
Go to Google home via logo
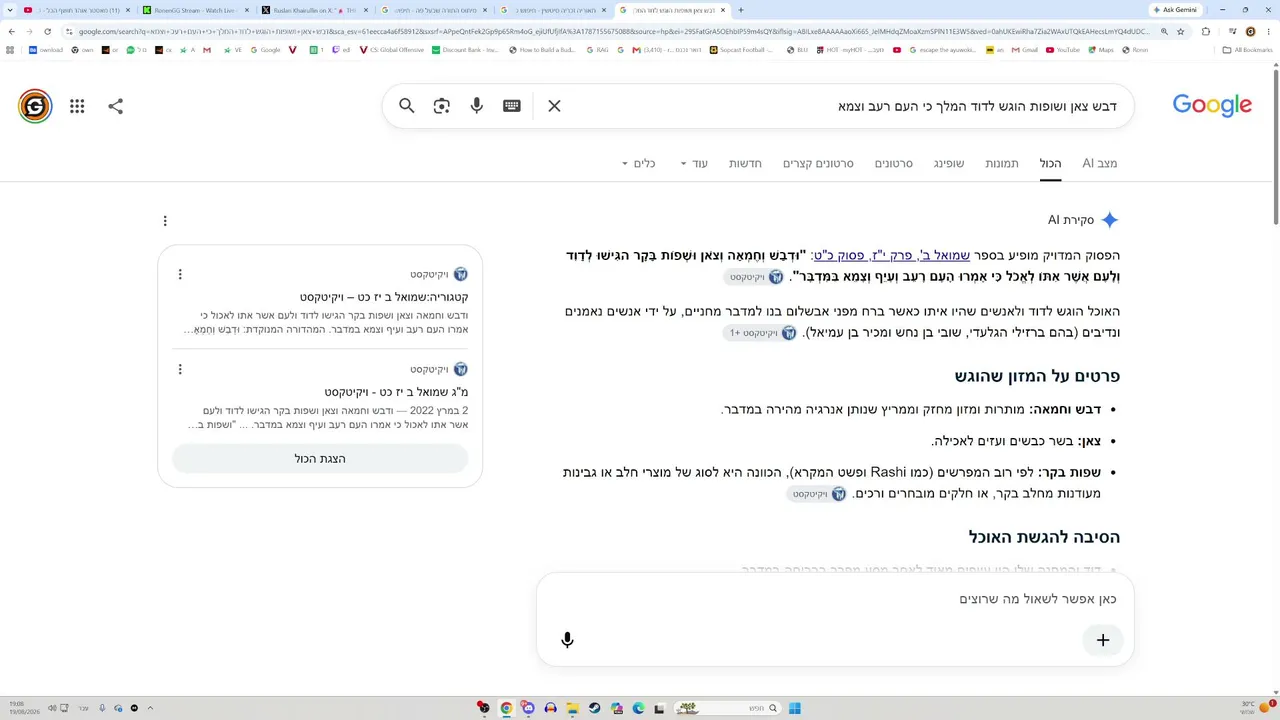coord(1212,105)
